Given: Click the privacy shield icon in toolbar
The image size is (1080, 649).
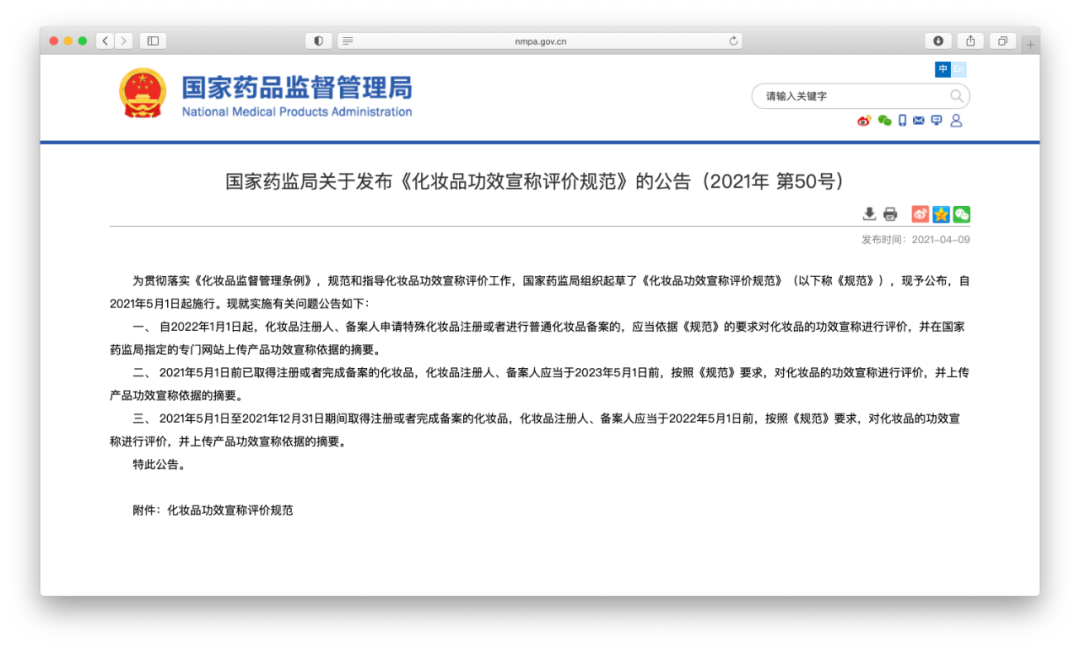Looking at the screenshot, I should pyautogui.click(x=318, y=41).
